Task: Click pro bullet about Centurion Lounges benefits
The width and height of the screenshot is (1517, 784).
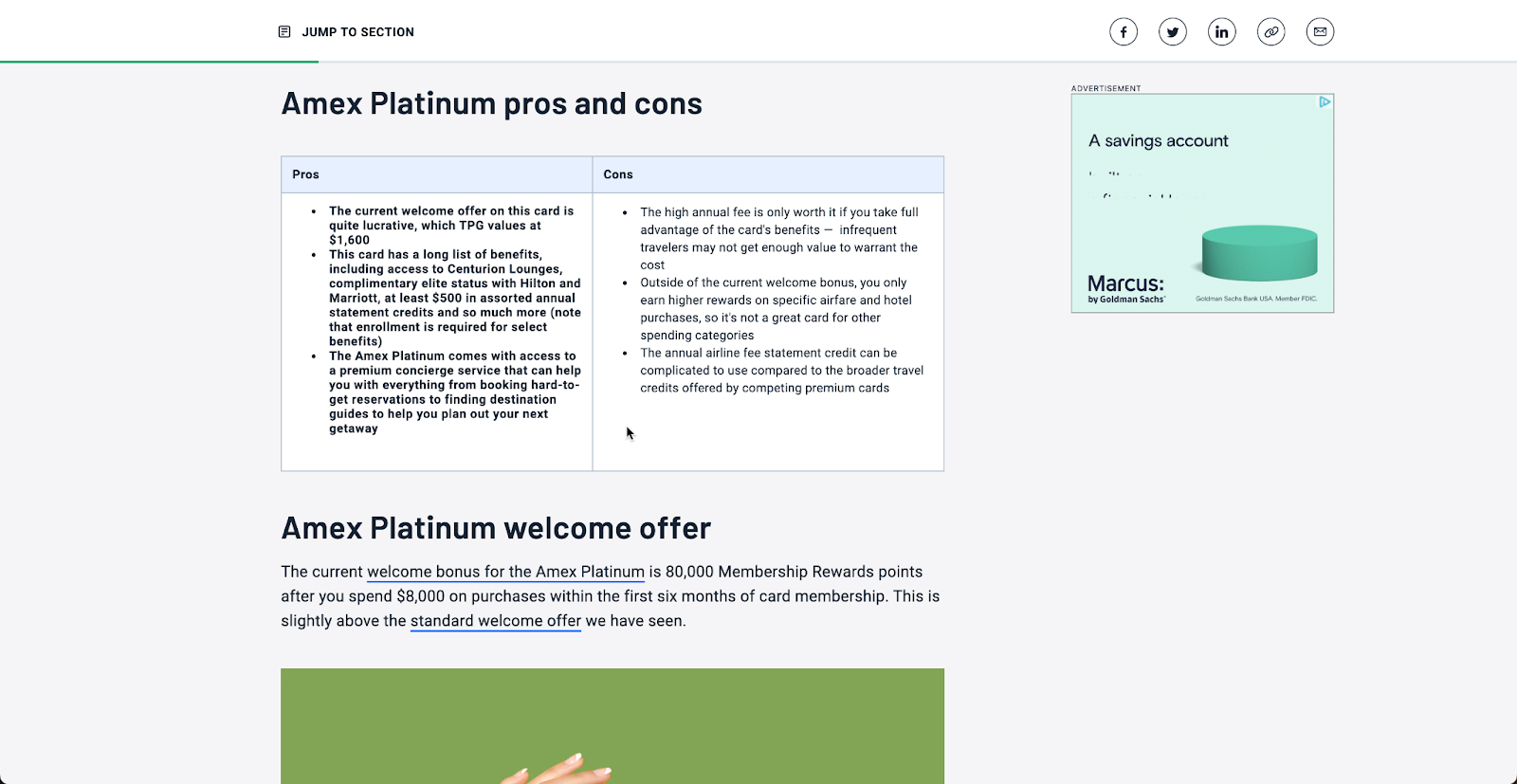Action: (455, 298)
